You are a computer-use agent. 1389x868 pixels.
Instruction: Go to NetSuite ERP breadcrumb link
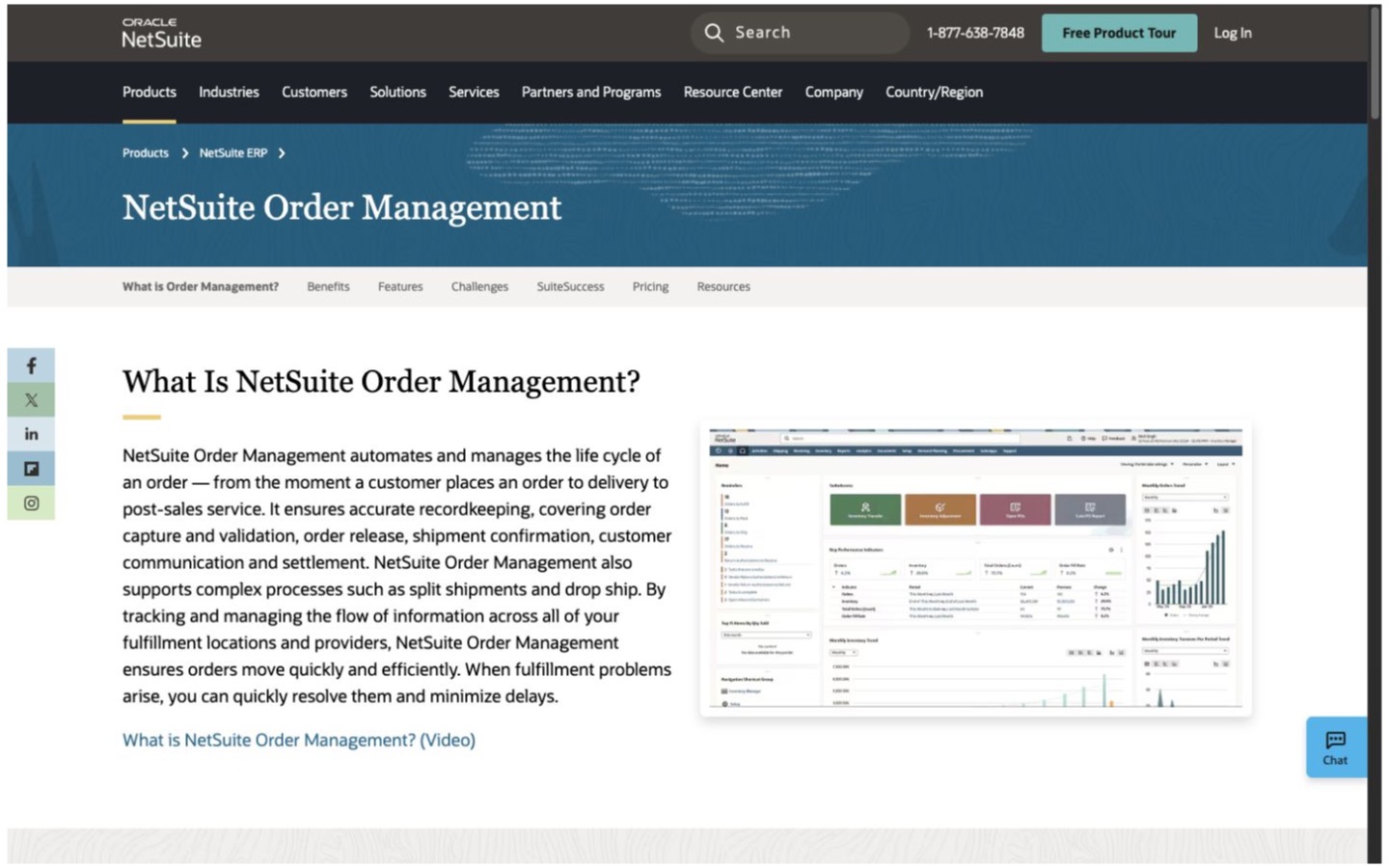(x=233, y=153)
